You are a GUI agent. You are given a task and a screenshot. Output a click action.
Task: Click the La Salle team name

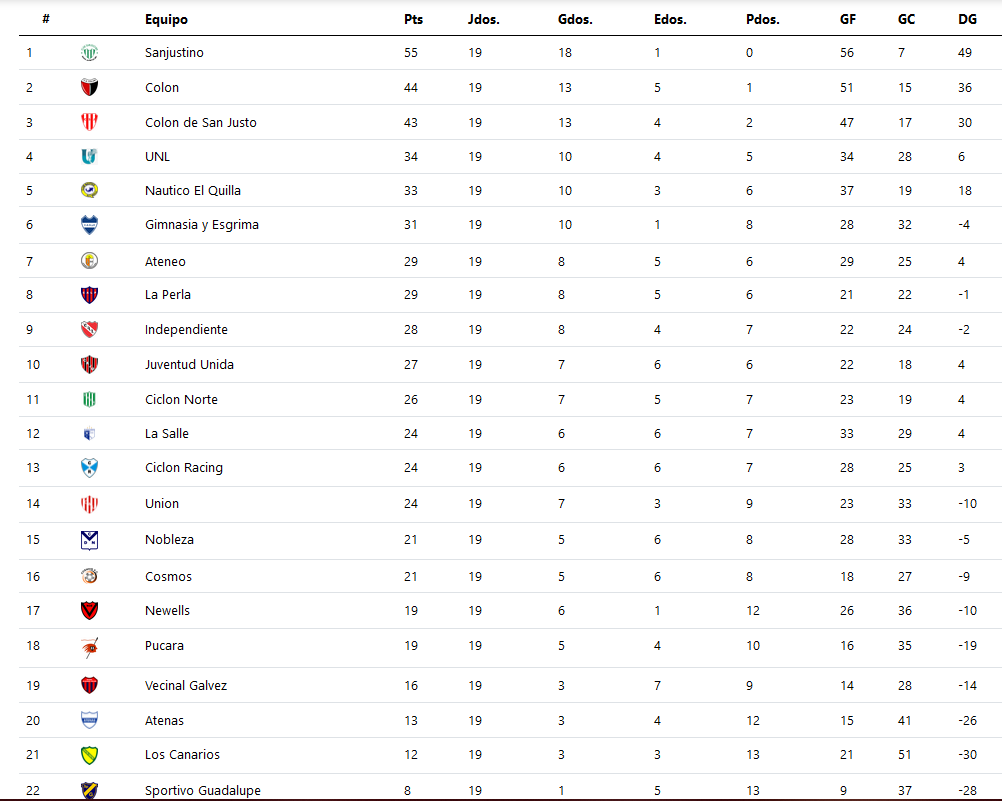pos(166,433)
